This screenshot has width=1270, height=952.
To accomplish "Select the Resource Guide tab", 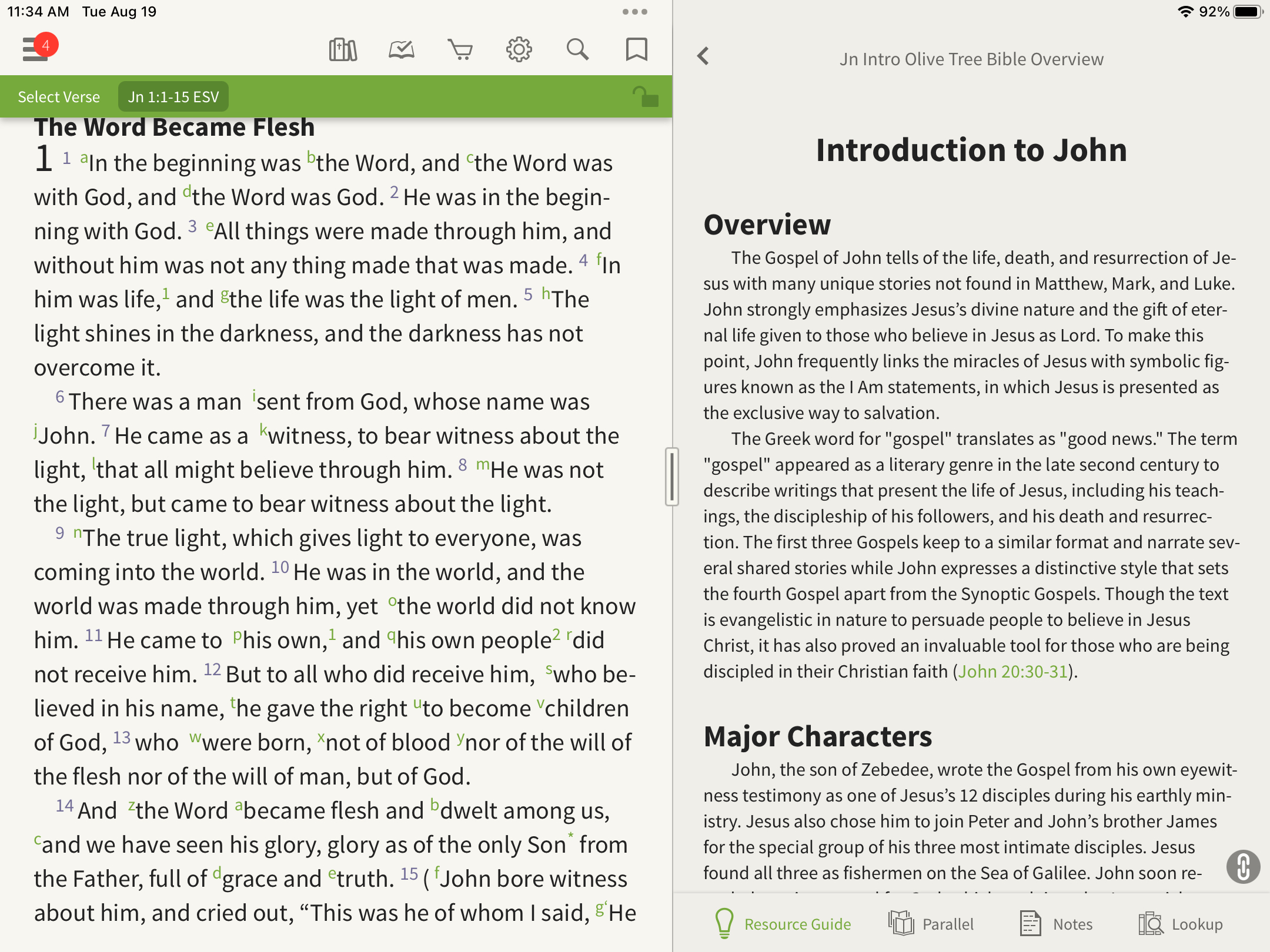I will pos(783,924).
